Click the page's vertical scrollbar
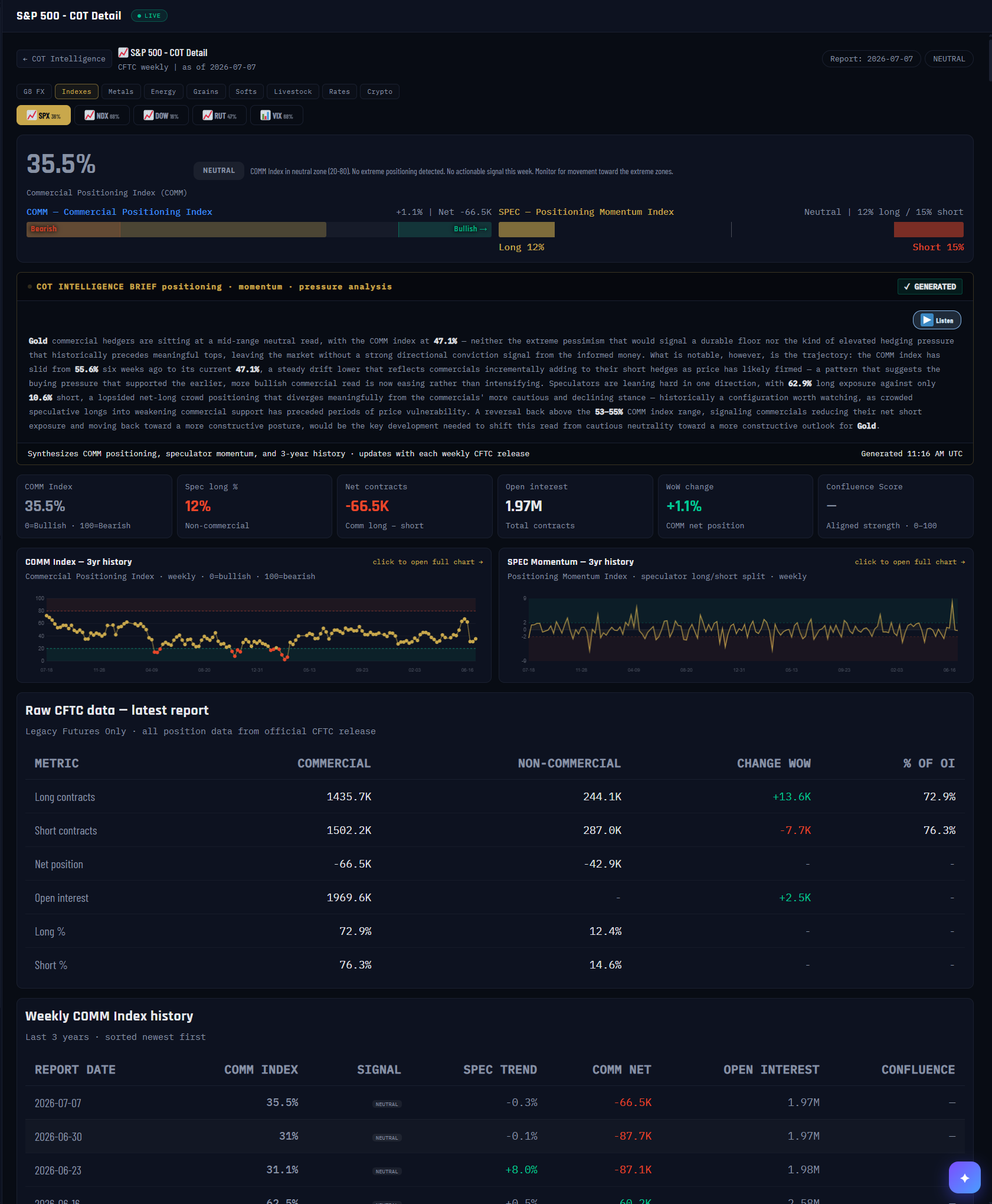 click(x=990, y=59)
